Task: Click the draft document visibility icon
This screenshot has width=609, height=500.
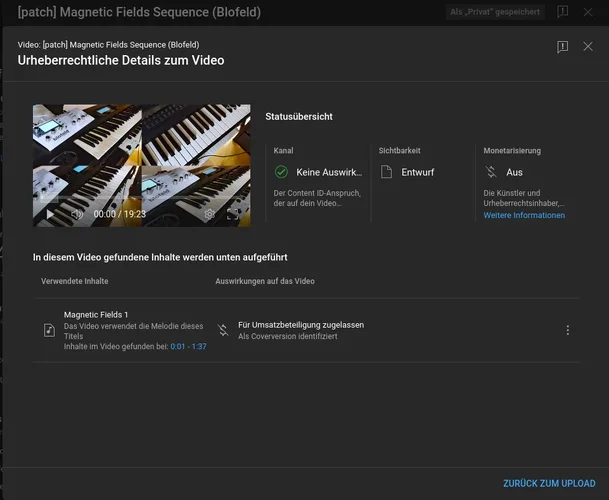Action: 386,172
